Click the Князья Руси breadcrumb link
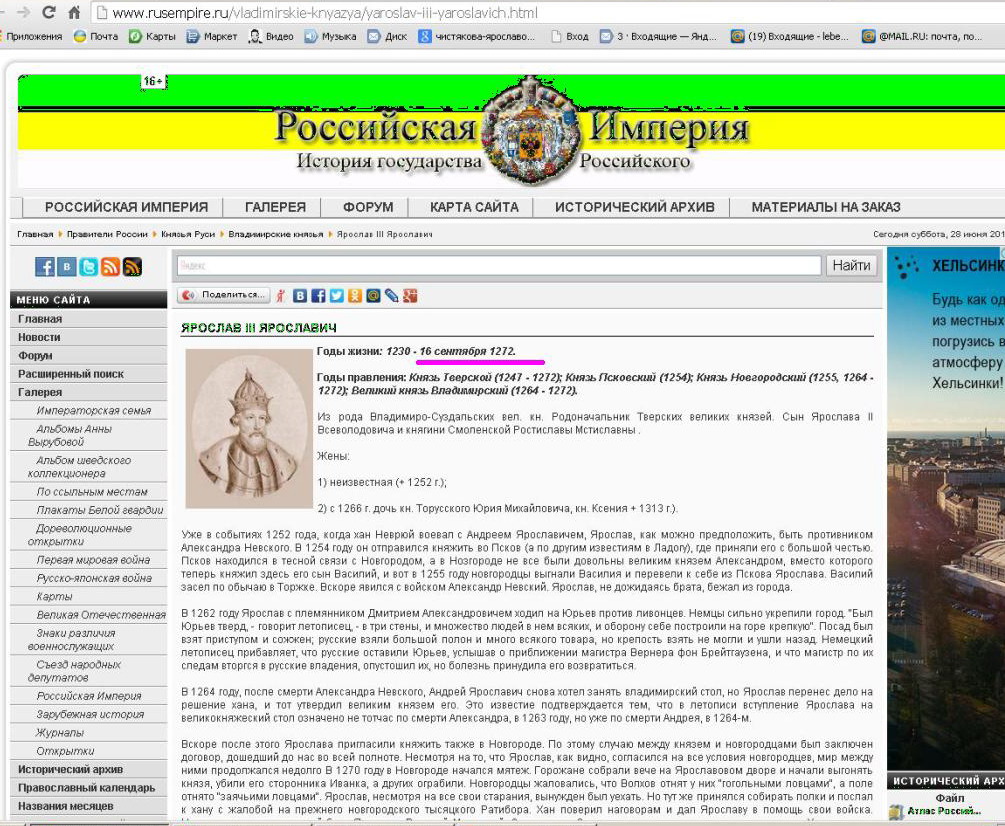 (x=188, y=234)
